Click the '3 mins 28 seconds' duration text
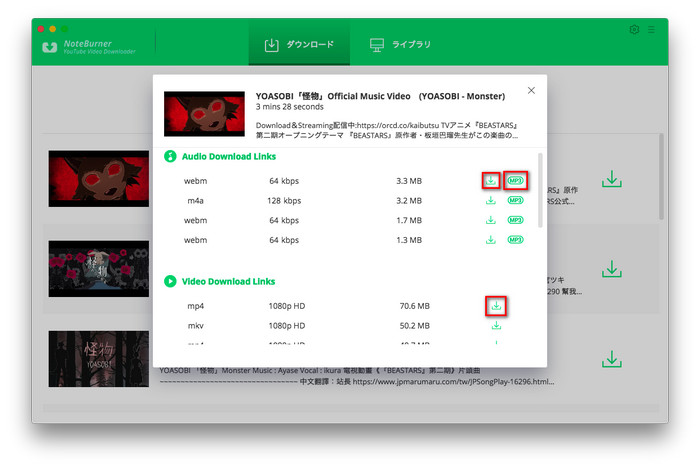 [x=289, y=107]
